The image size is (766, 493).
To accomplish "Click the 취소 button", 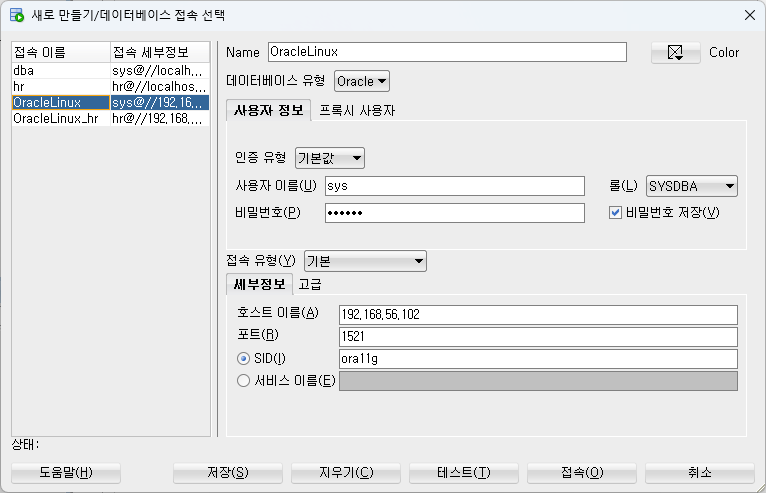I will pyautogui.click(x=700, y=472).
